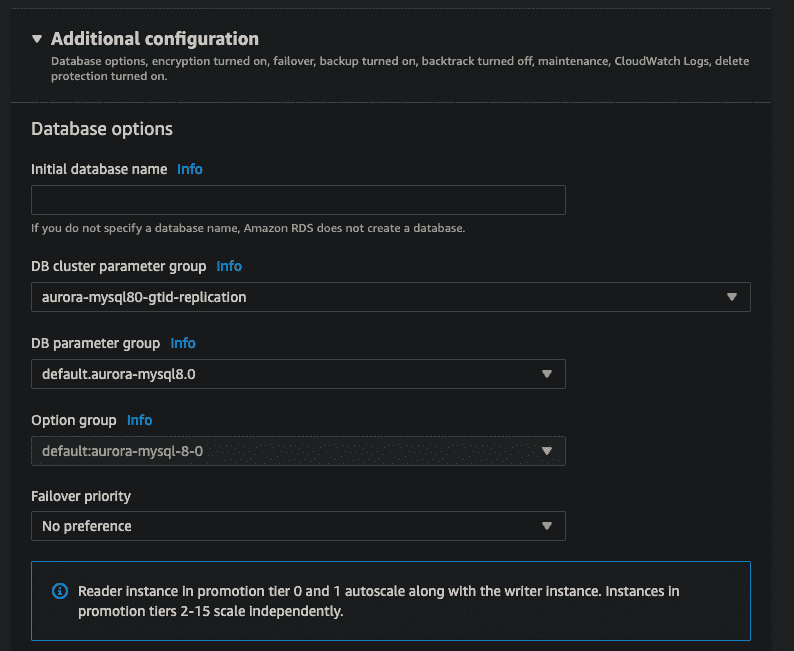Click the arrow icon of Failover priority
The image size is (794, 651).
tap(546, 526)
